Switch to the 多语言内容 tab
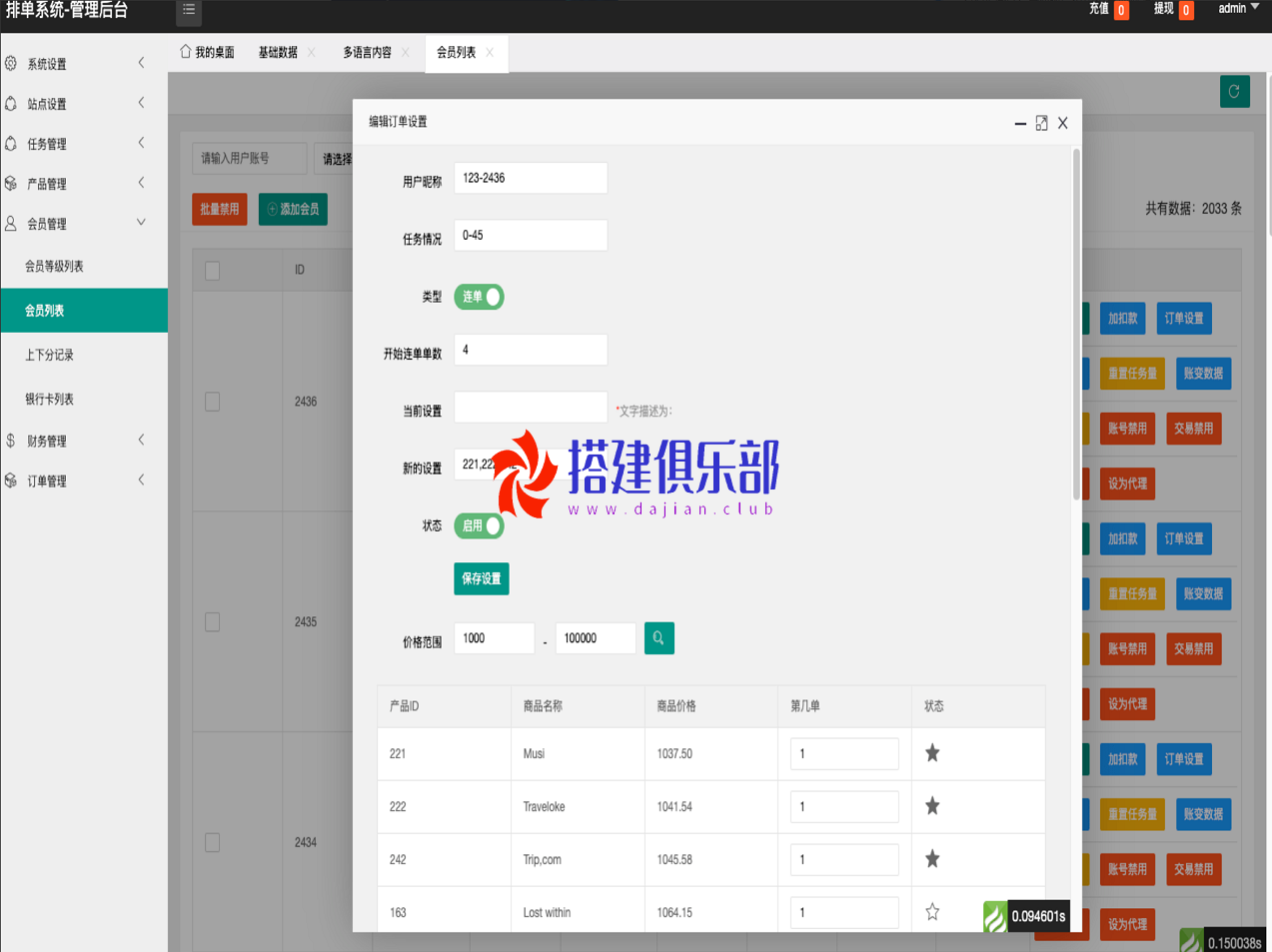1272x952 pixels. click(x=367, y=53)
